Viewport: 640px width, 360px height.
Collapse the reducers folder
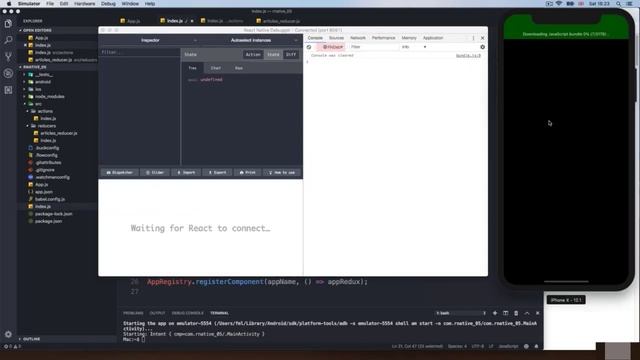pyautogui.click(x=47, y=126)
